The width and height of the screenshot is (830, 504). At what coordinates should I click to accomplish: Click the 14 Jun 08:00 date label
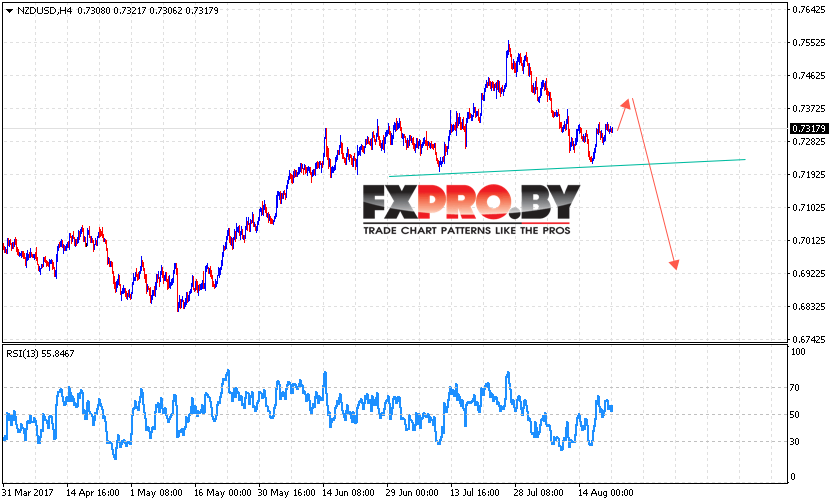click(x=348, y=493)
